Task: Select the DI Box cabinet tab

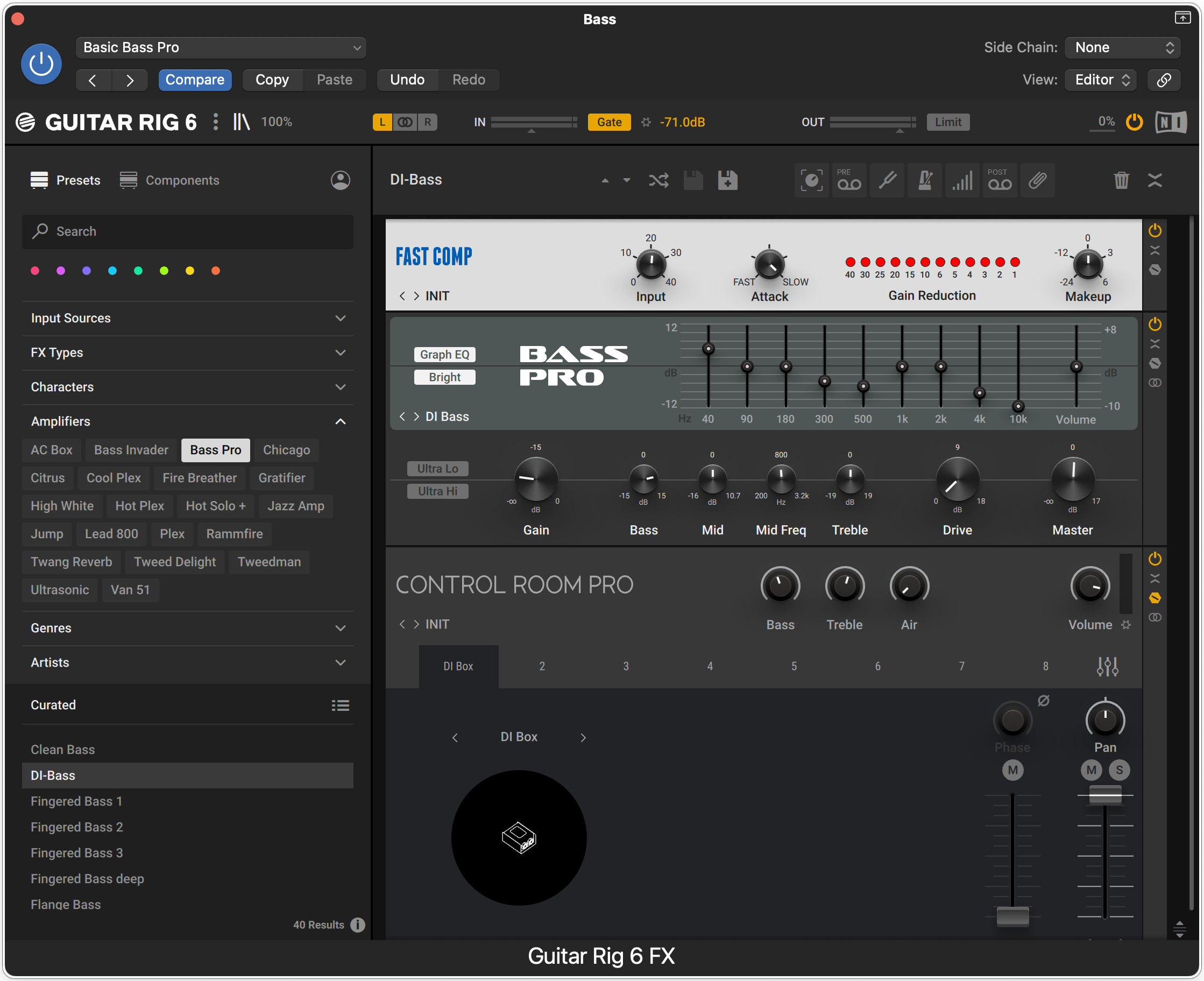Action: click(458, 666)
